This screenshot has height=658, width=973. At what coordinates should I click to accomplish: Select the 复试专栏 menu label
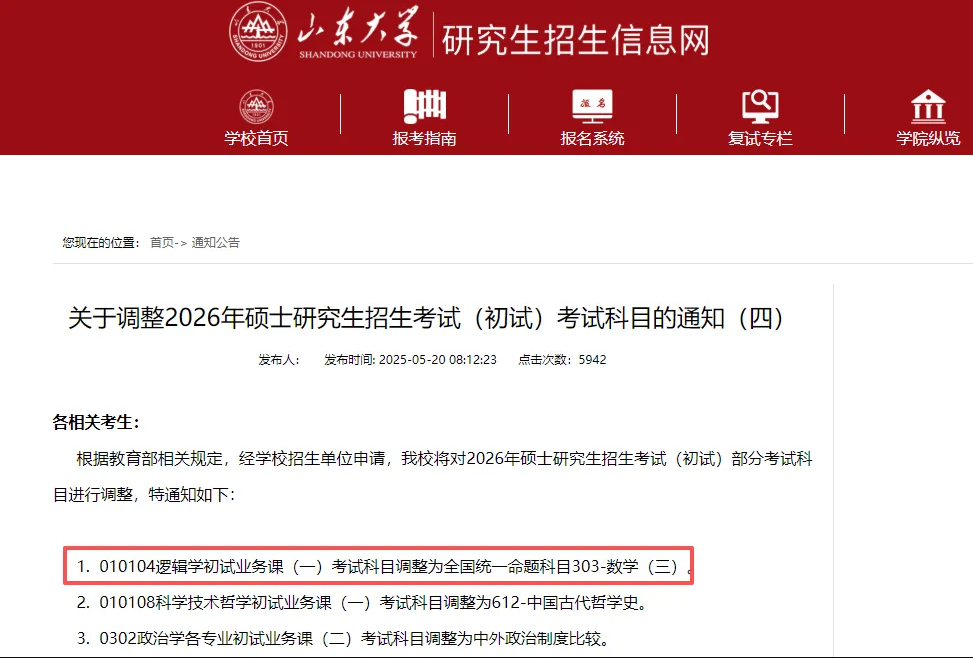click(760, 138)
